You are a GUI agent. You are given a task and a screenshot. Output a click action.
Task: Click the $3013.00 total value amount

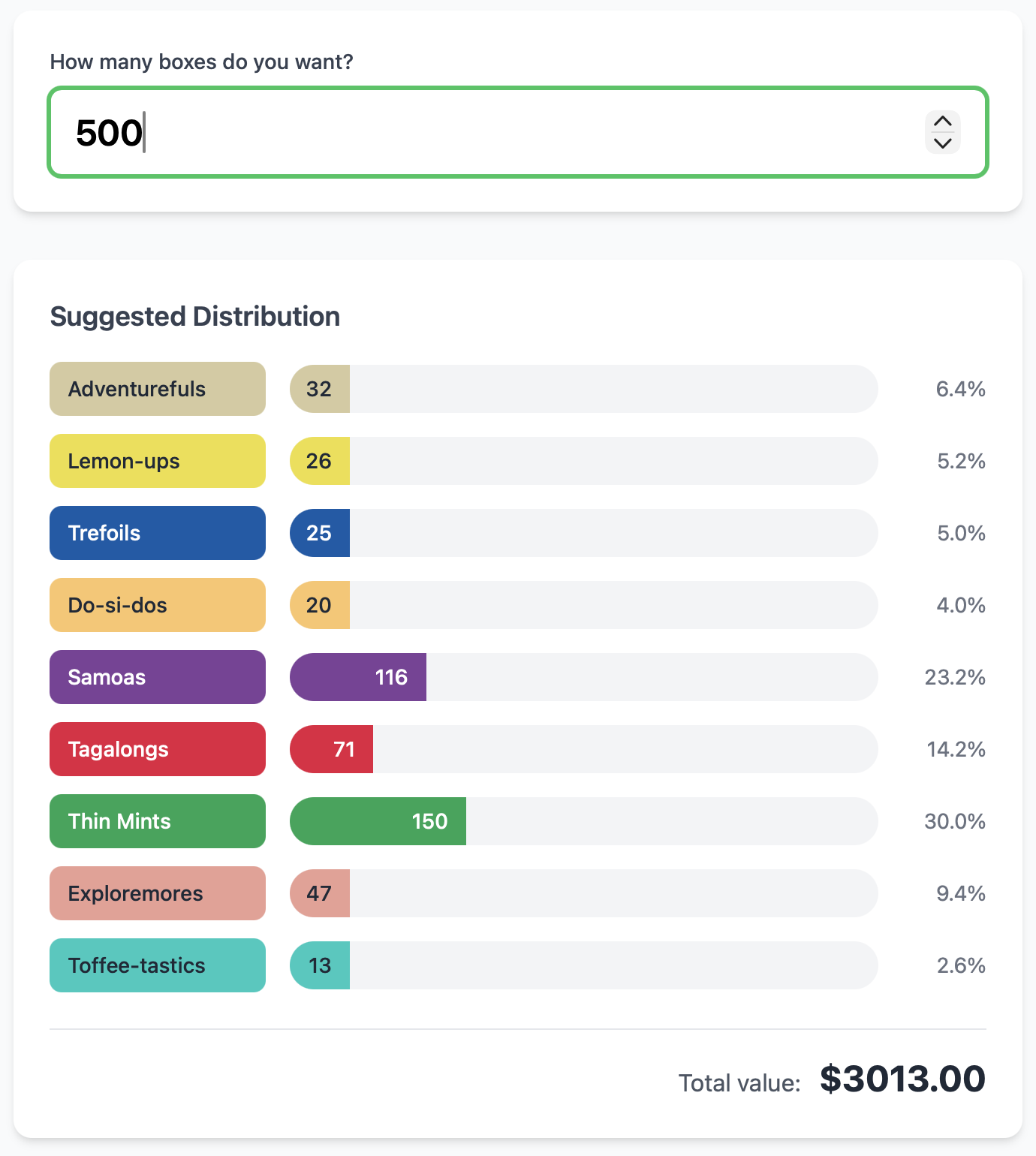(x=902, y=1079)
